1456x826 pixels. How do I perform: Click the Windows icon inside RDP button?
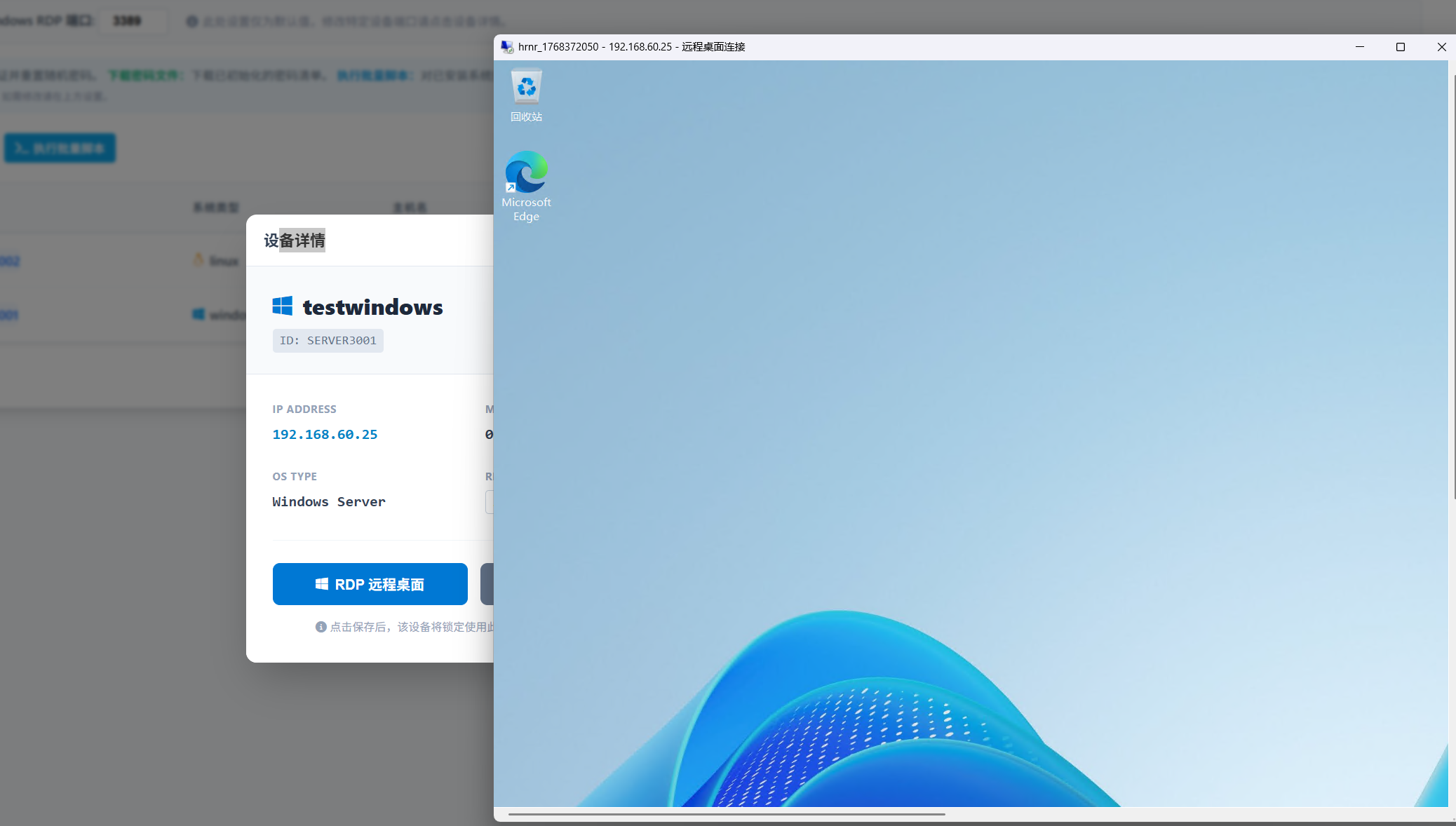(322, 584)
